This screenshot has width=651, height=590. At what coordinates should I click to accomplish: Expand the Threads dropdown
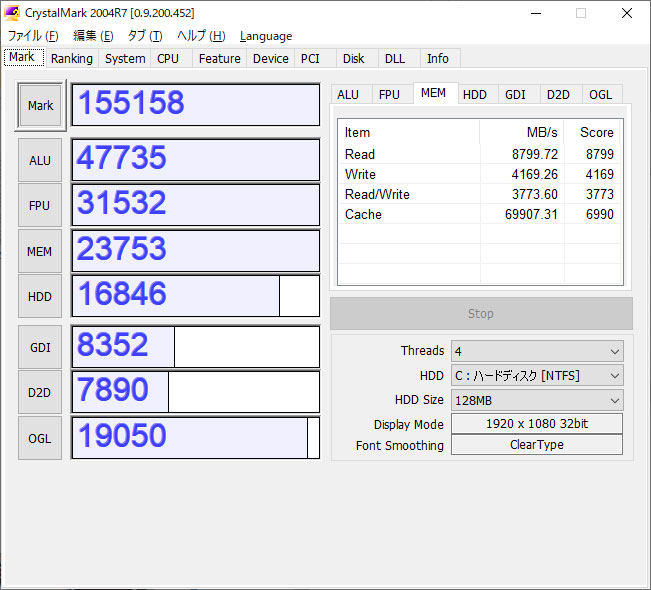(x=537, y=352)
